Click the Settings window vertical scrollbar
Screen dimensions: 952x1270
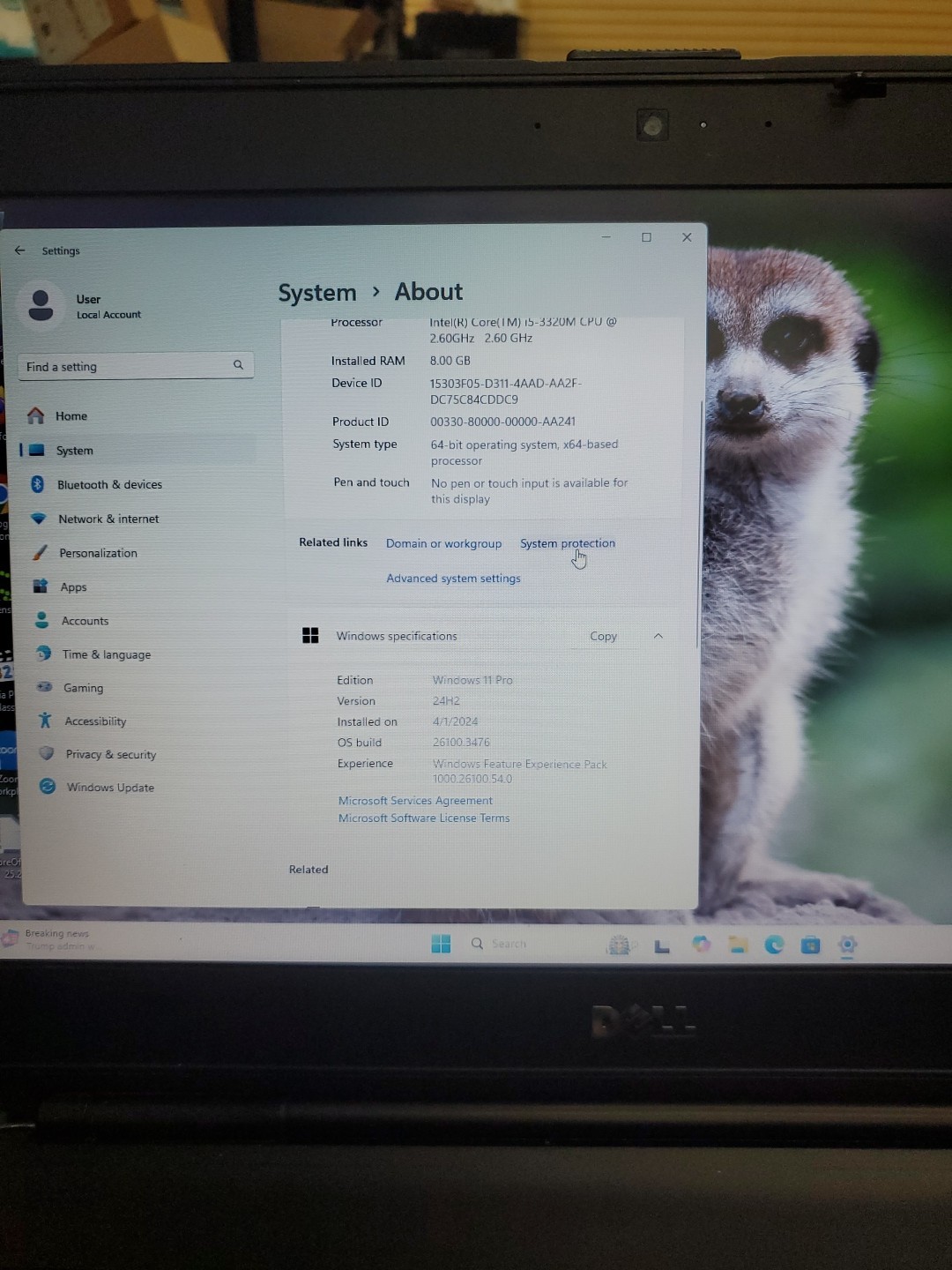[701, 525]
